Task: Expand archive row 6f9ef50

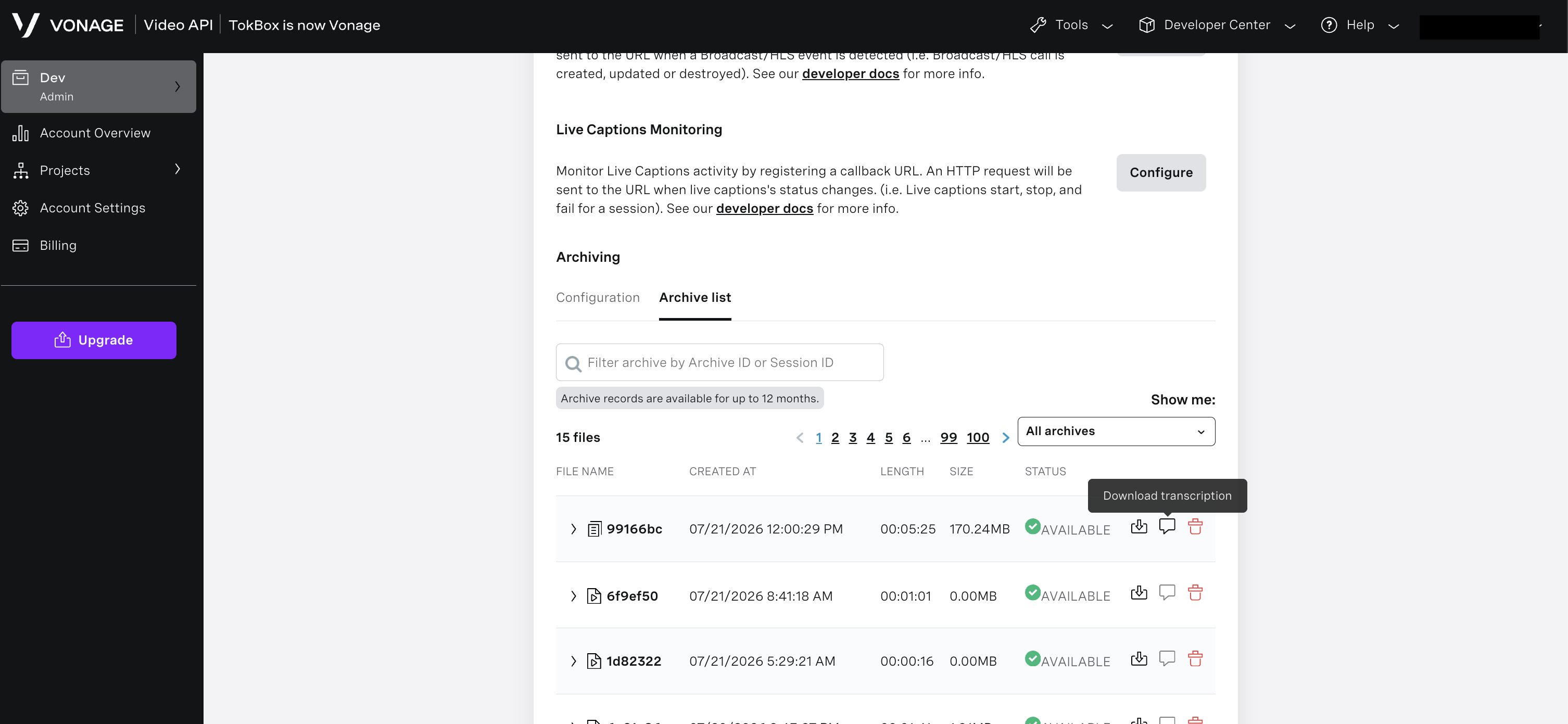Action: click(573, 595)
